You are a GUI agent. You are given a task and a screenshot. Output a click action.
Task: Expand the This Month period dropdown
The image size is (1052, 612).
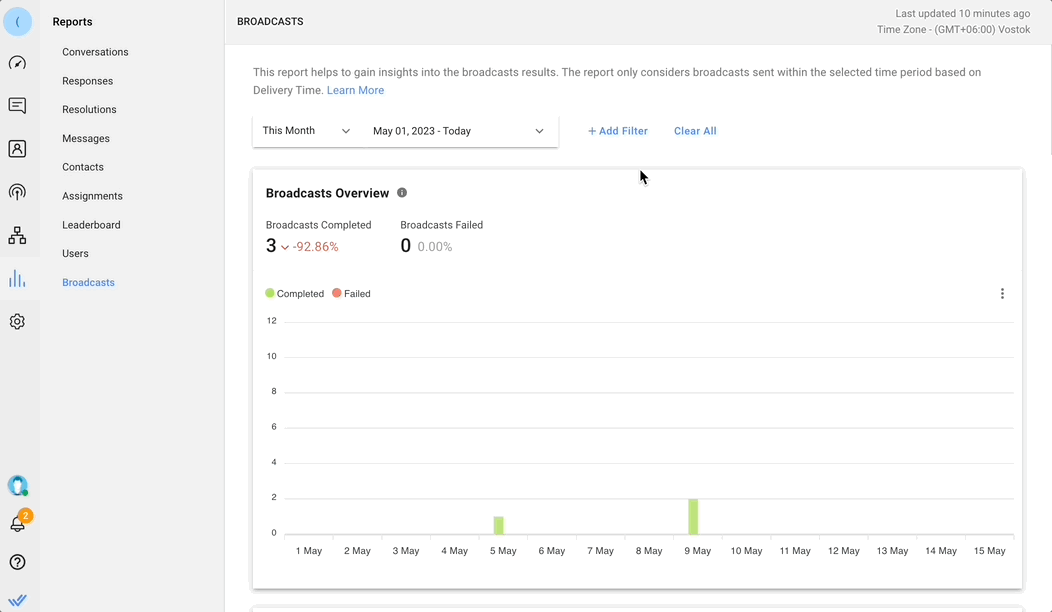(306, 131)
